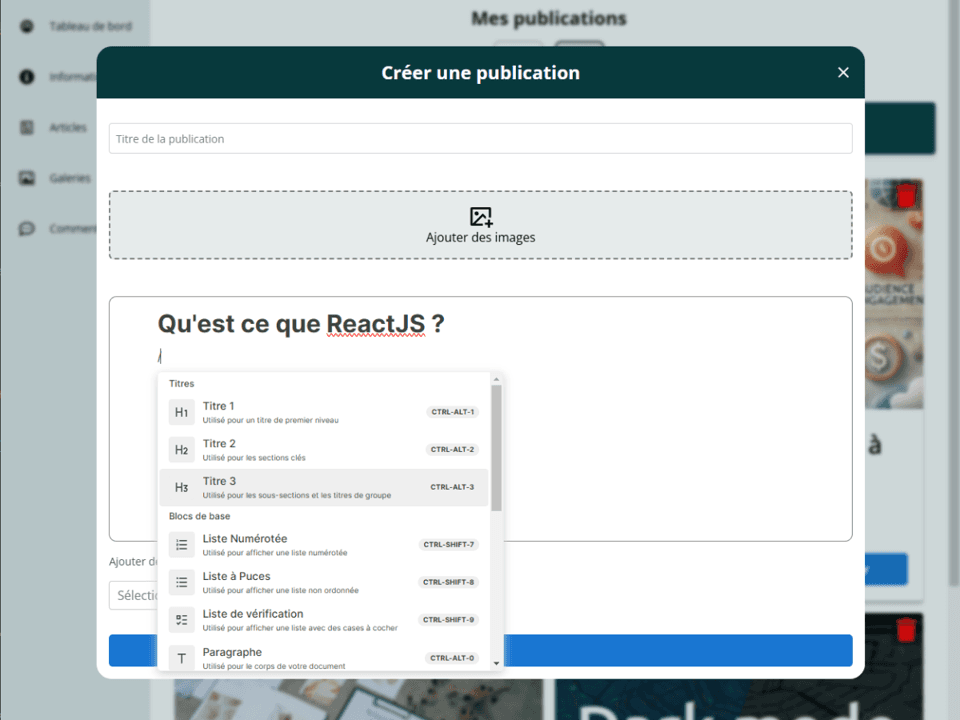Click the H1 icon for Titre 1
This screenshot has height=720, width=960.
[x=181, y=412]
